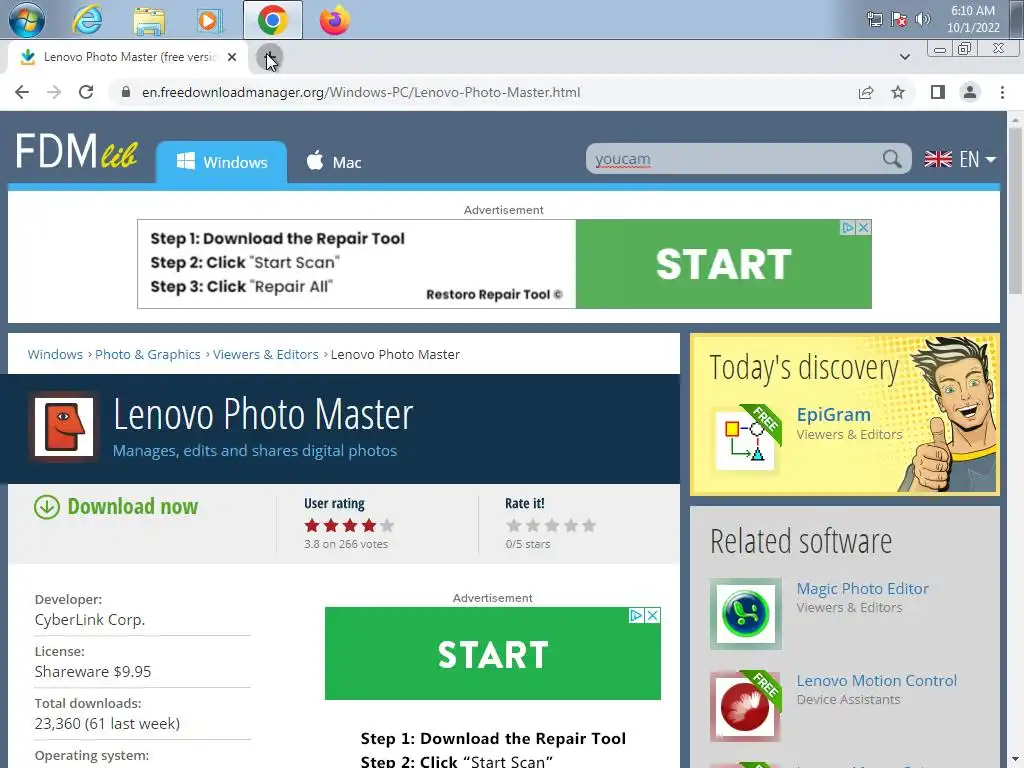The width and height of the screenshot is (1024, 768).
Task: Share this page via share icon
Action: pyautogui.click(x=866, y=92)
